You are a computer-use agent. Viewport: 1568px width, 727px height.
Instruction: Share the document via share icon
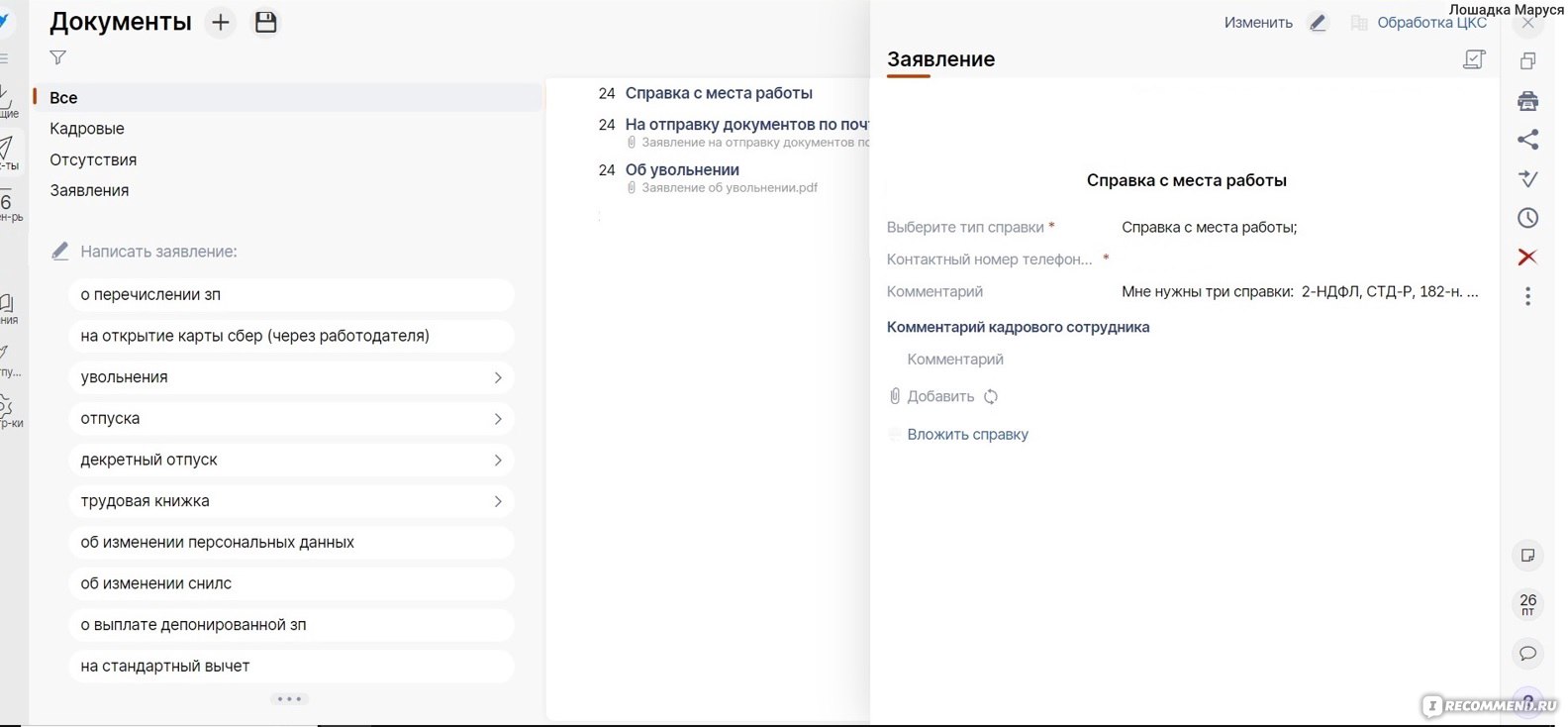pyautogui.click(x=1528, y=140)
